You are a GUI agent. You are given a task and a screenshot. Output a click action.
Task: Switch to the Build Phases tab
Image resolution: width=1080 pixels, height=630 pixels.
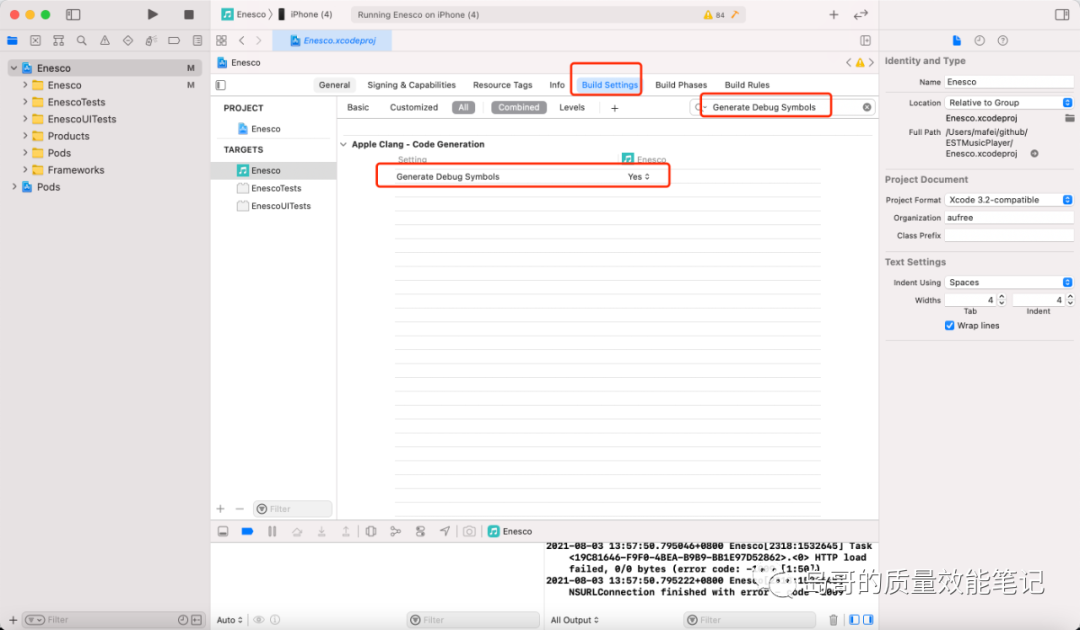coord(681,85)
